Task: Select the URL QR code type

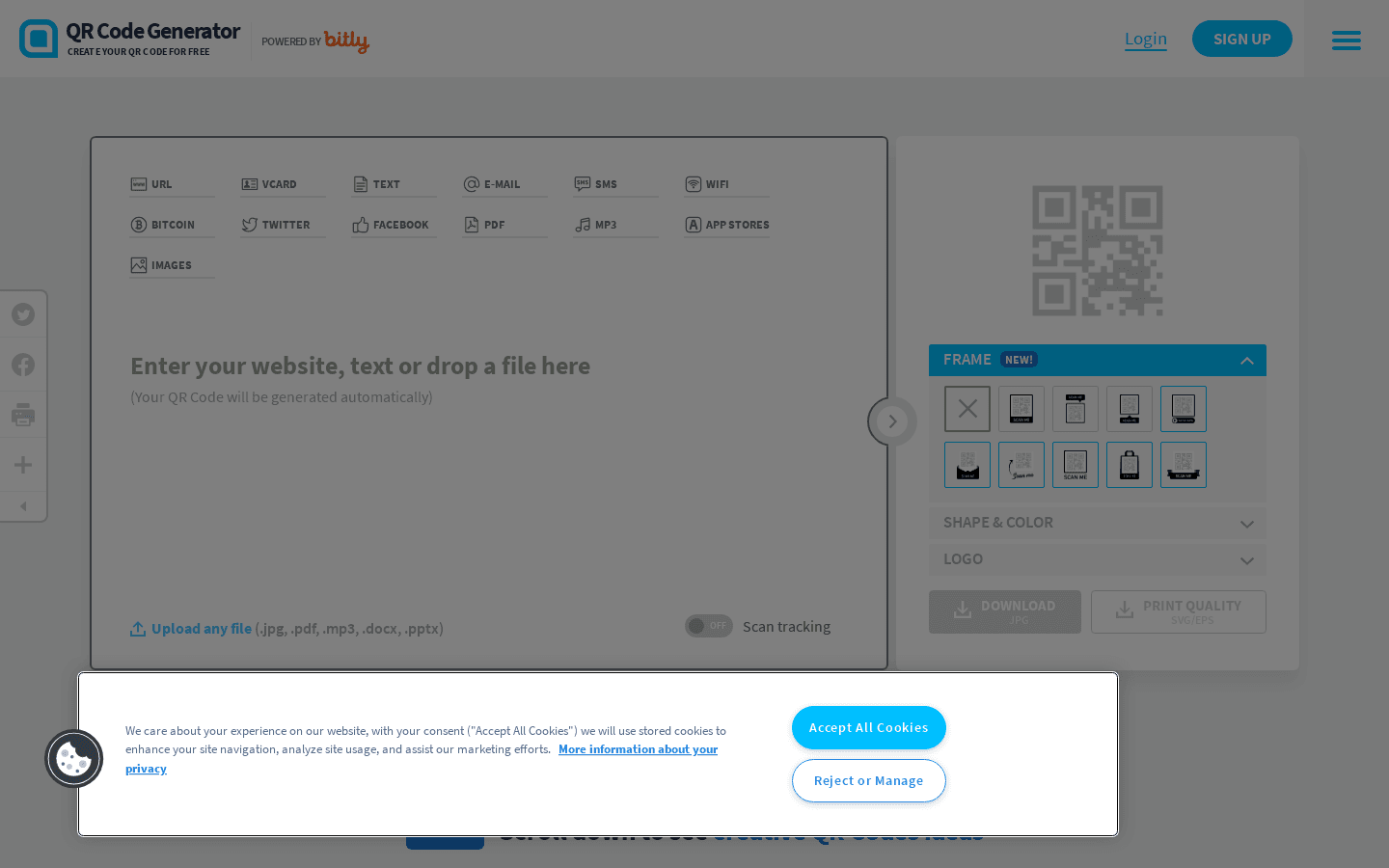Action: point(161,183)
